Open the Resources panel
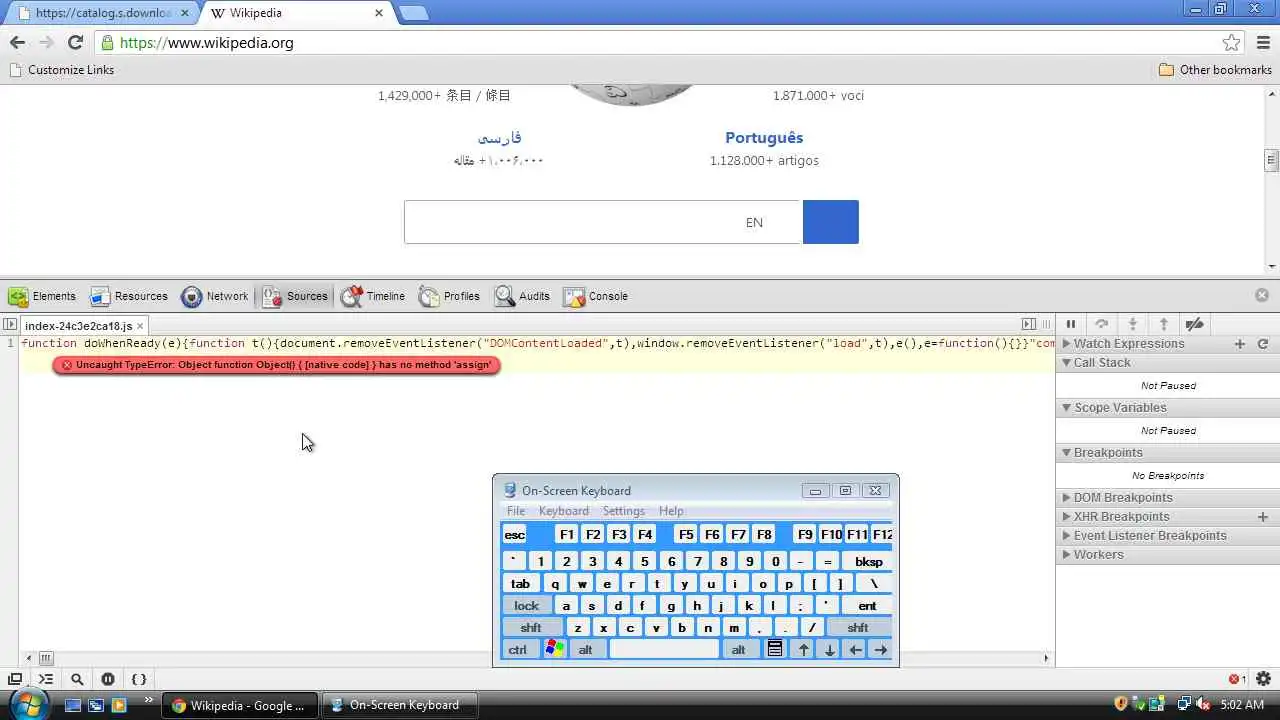The width and height of the screenshot is (1280, 720). (x=129, y=296)
